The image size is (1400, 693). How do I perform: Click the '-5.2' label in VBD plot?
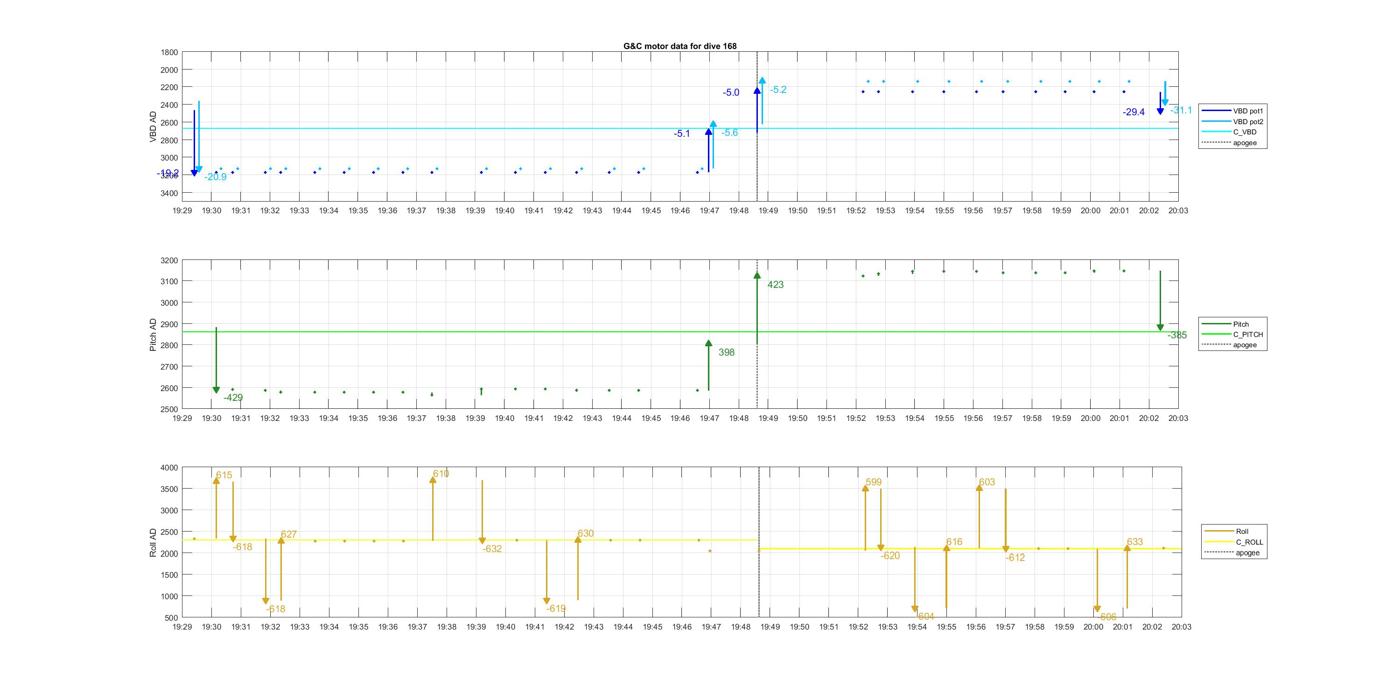(x=778, y=90)
